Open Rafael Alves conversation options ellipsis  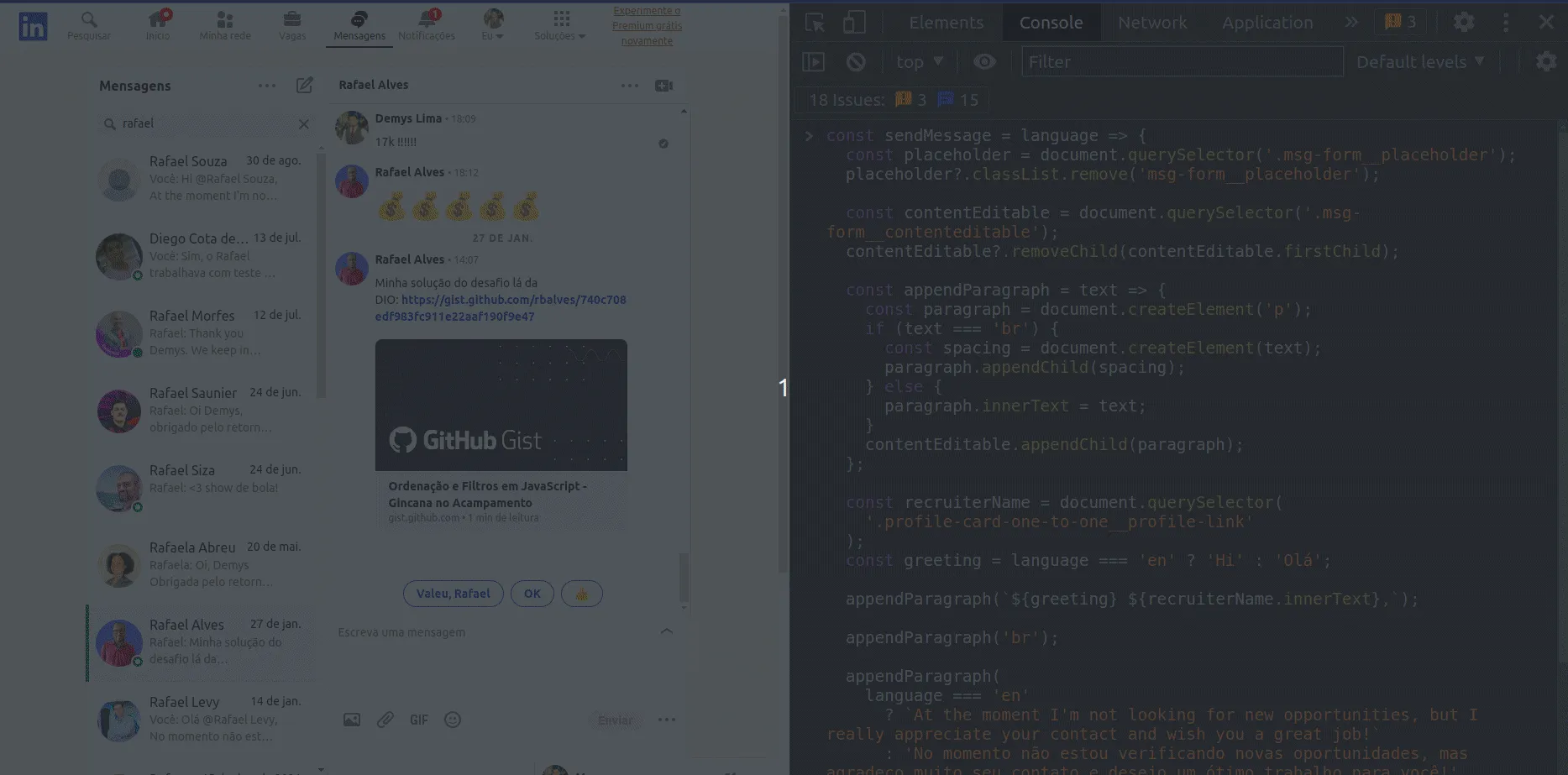pyautogui.click(x=630, y=86)
